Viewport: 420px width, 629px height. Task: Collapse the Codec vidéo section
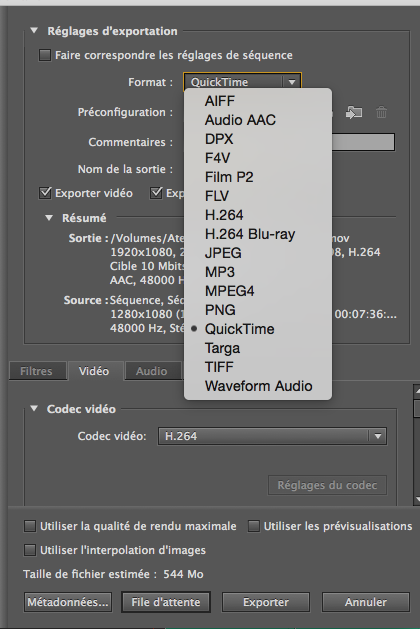point(34,408)
